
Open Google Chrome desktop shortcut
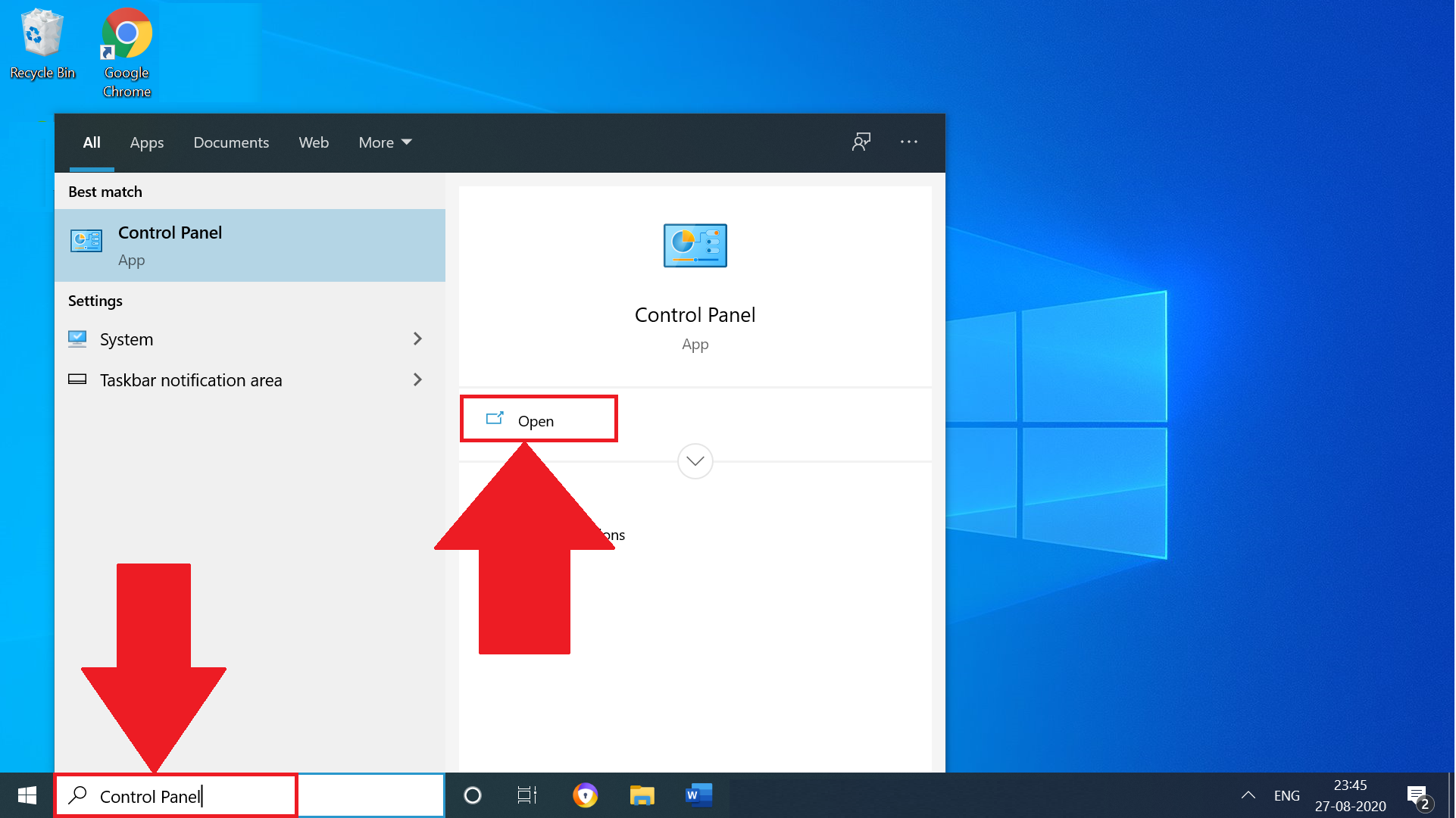pos(126,33)
